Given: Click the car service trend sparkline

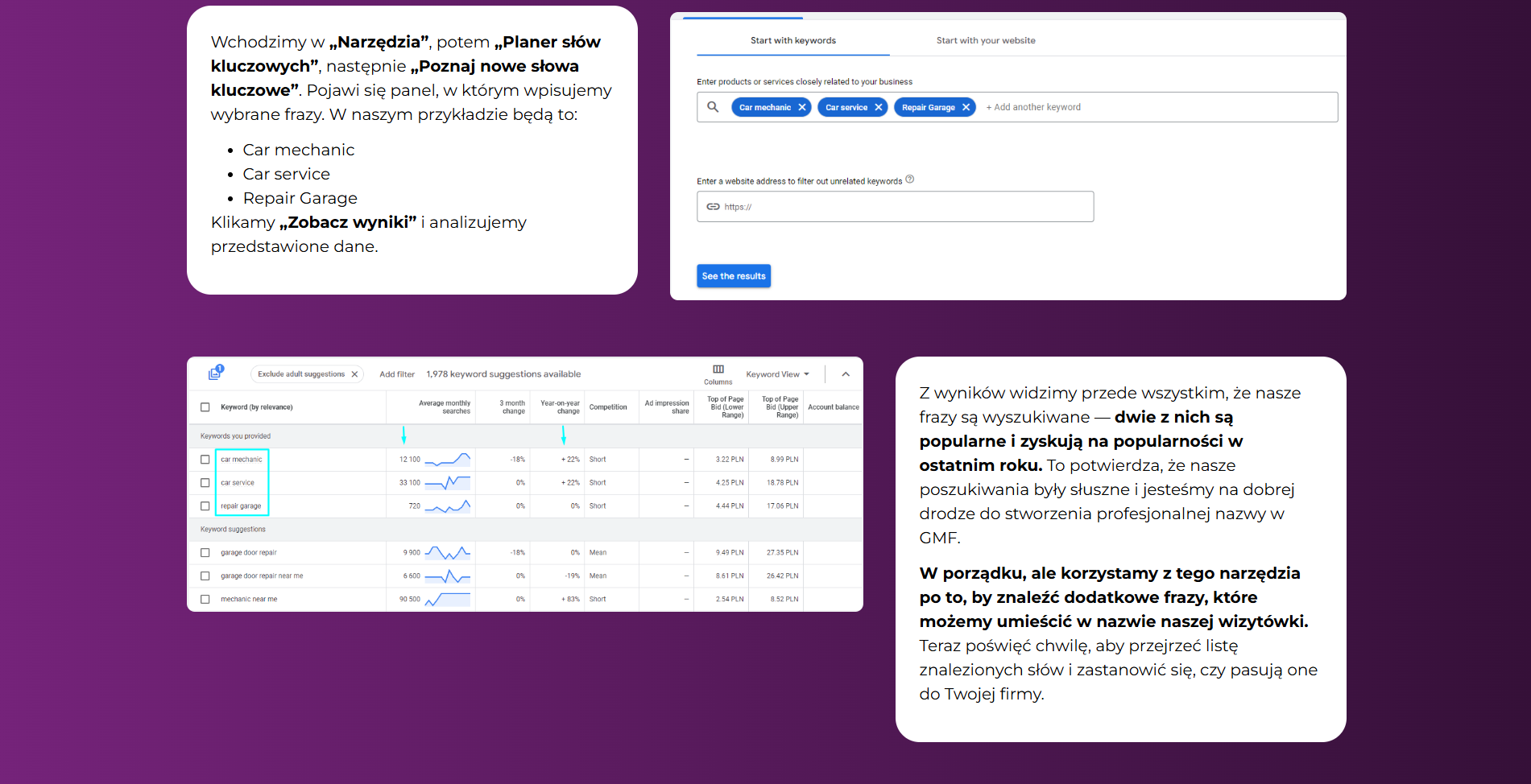Looking at the screenshot, I should pyautogui.click(x=447, y=483).
